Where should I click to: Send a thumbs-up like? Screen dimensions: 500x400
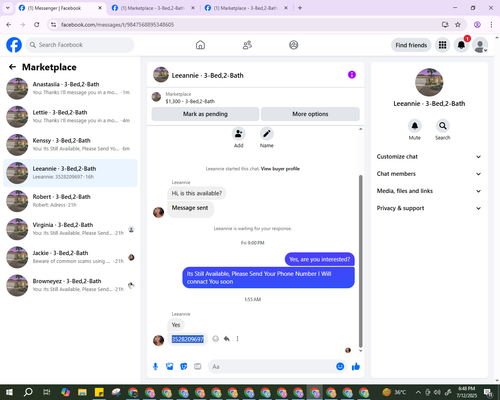click(x=356, y=367)
